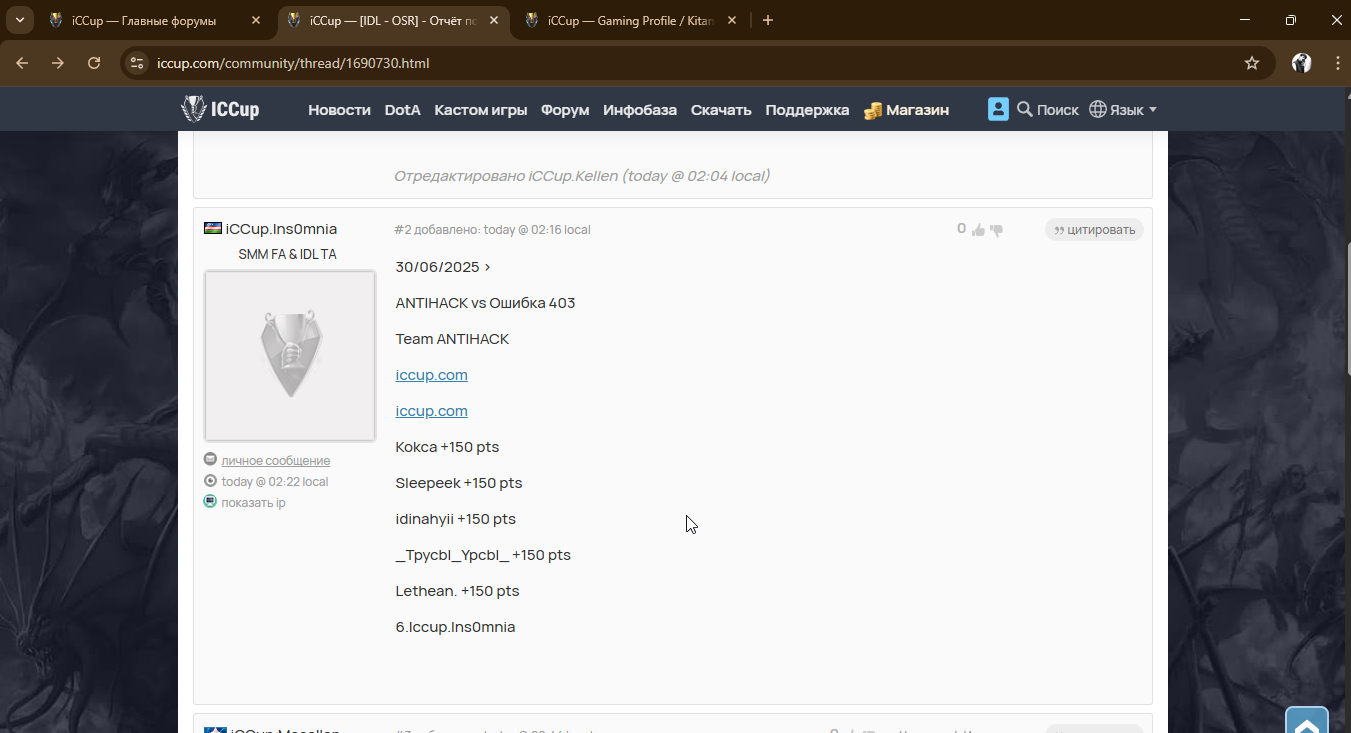The width and height of the screenshot is (1351, 733).
Task: Go back to previous page
Action: click(22, 63)
